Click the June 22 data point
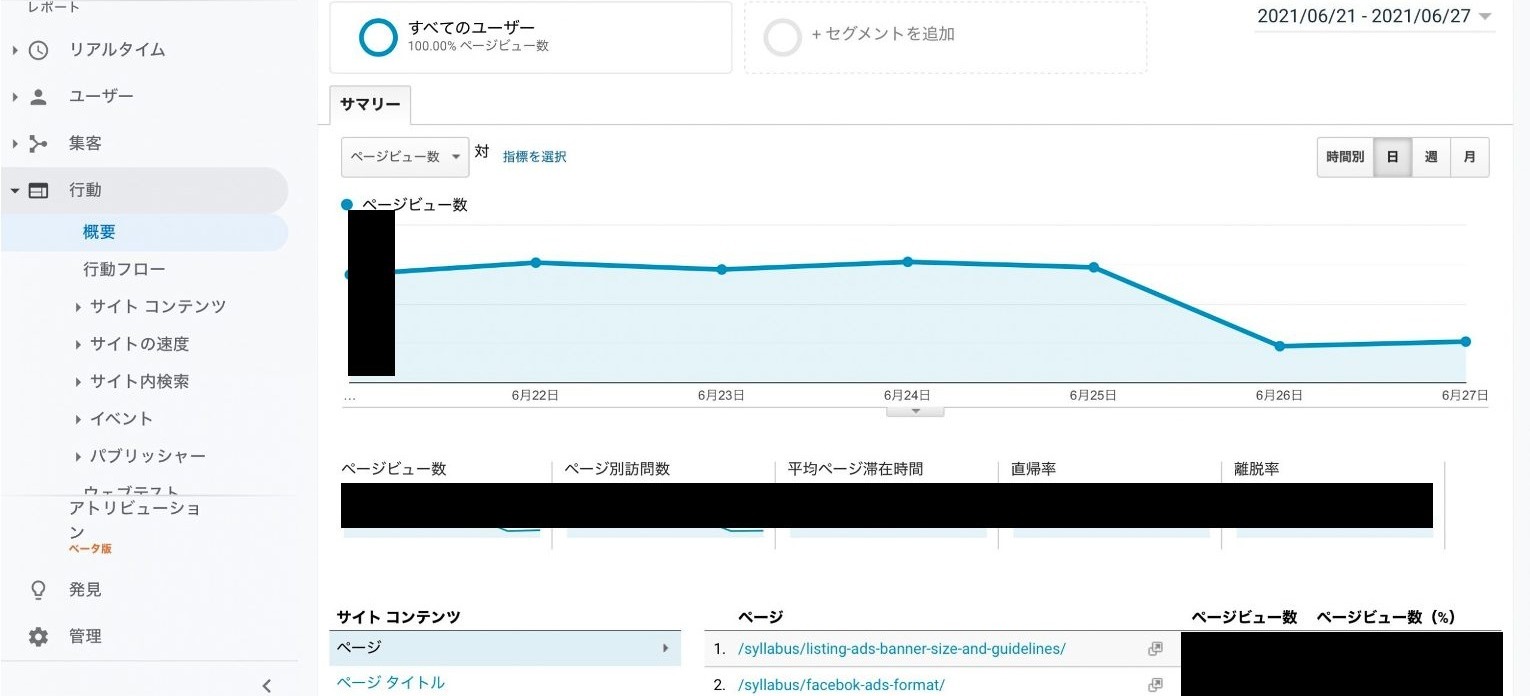Screen dimensions: 1530x696 536,263
